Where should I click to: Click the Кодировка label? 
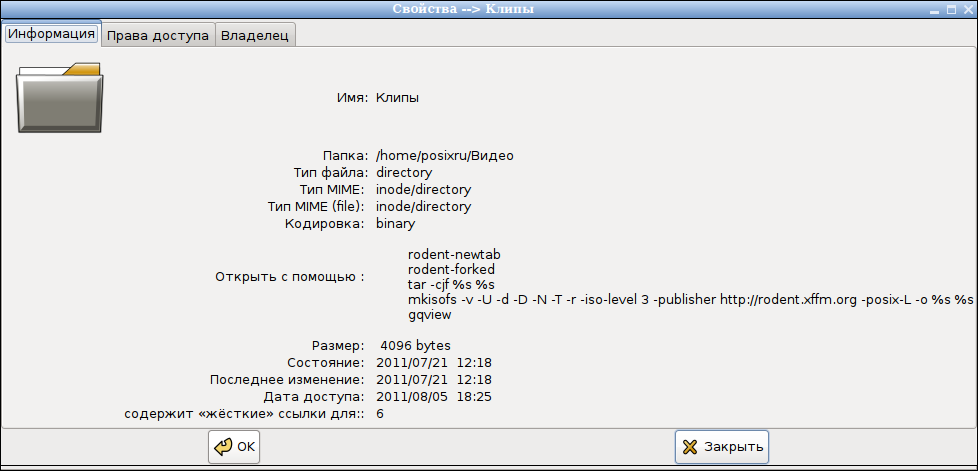tap(324, 223)
